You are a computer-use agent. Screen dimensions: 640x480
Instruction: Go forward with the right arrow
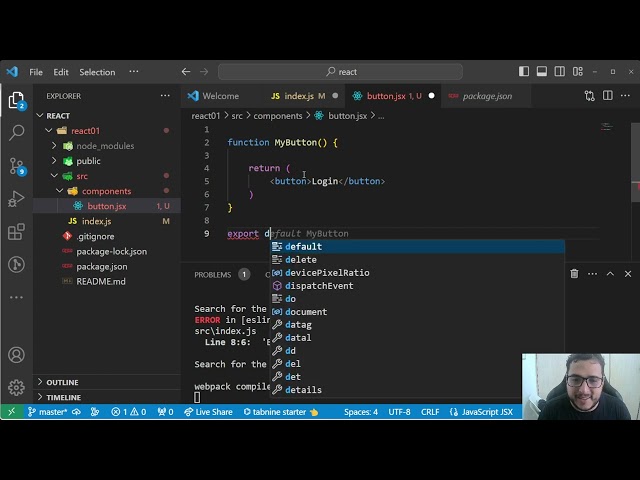click(x=204, y=72)
